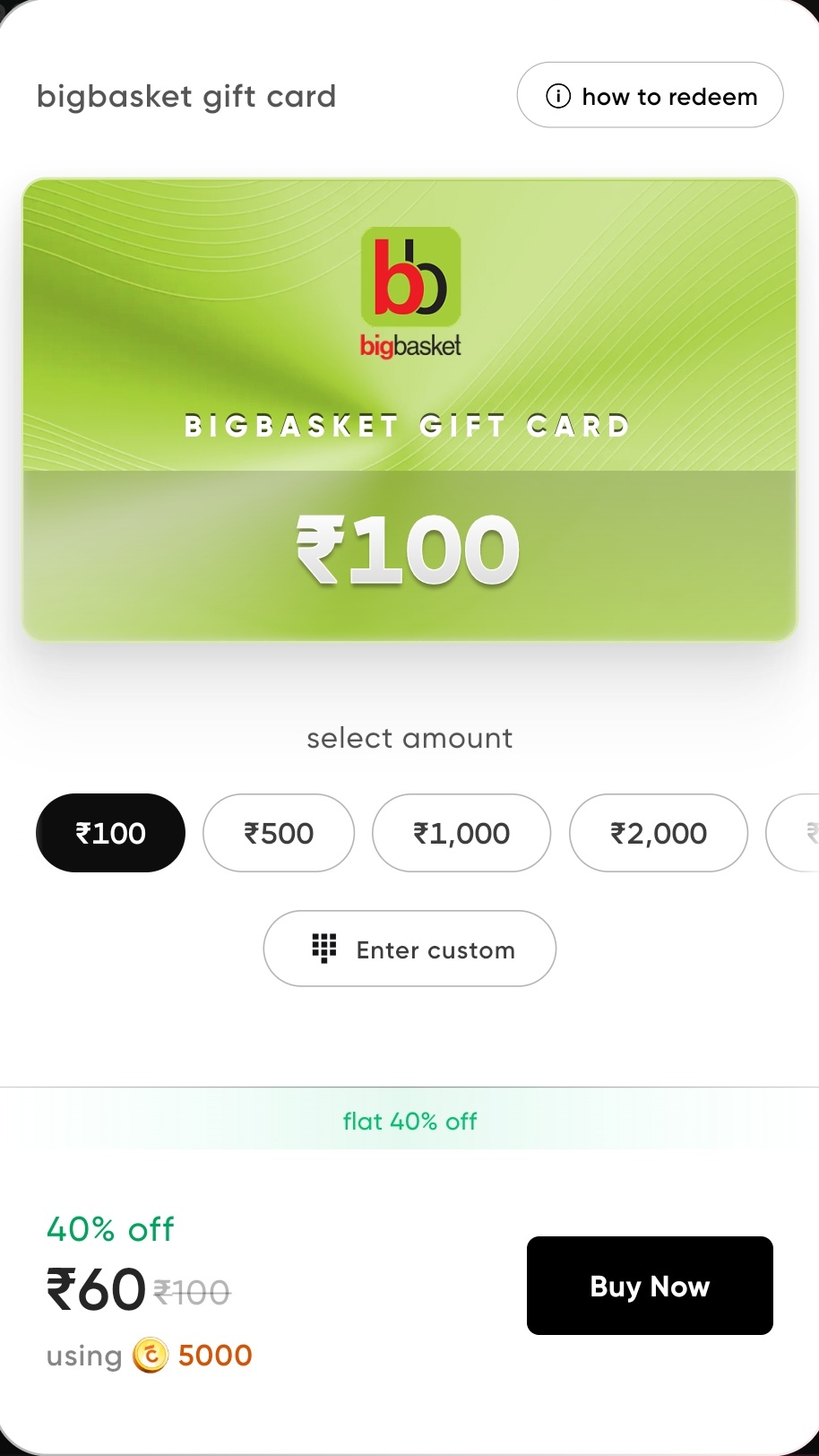Click the bigbasket gift card title

pyautogui.click(x=186, y=96)
